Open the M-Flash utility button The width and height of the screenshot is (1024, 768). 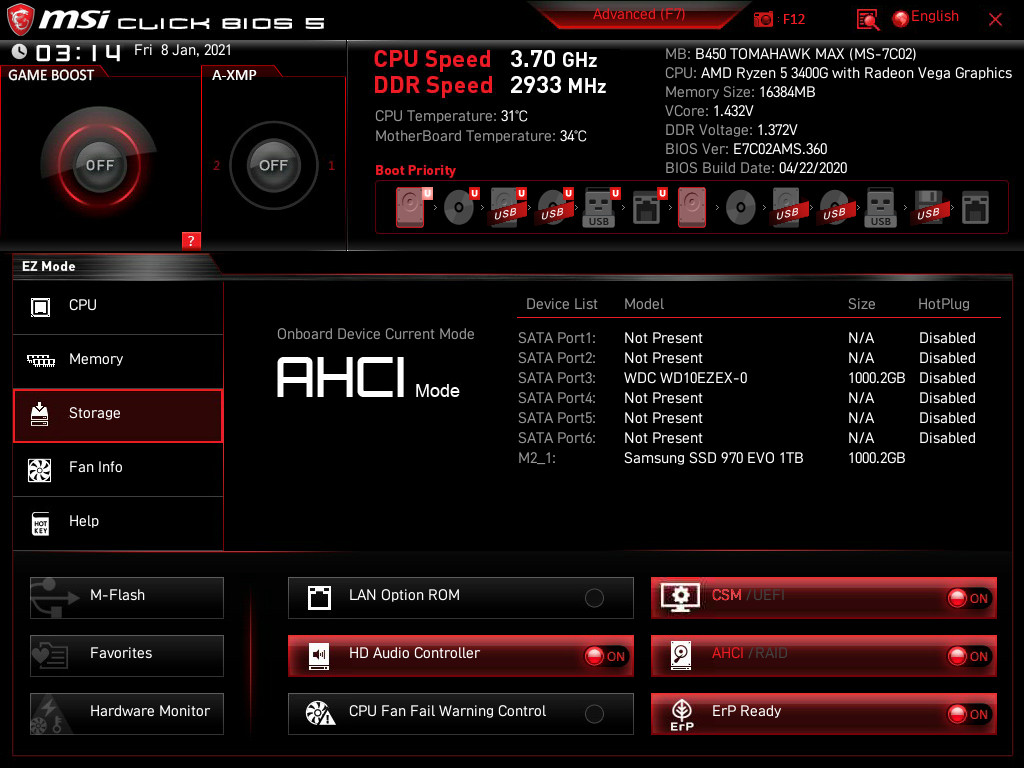127,597
